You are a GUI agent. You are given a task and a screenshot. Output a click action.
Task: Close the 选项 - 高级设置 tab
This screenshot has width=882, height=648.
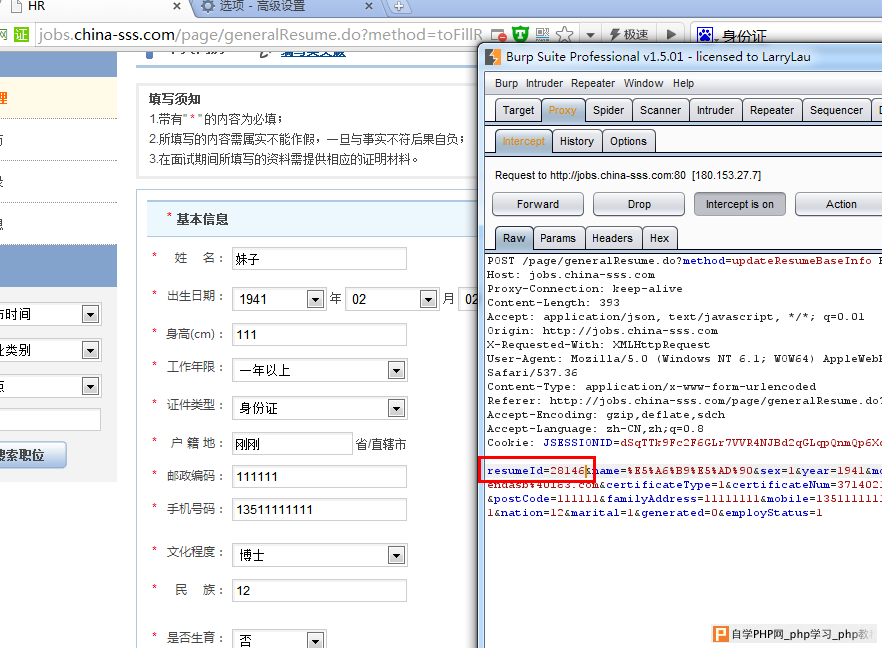(x=369, y=6)
